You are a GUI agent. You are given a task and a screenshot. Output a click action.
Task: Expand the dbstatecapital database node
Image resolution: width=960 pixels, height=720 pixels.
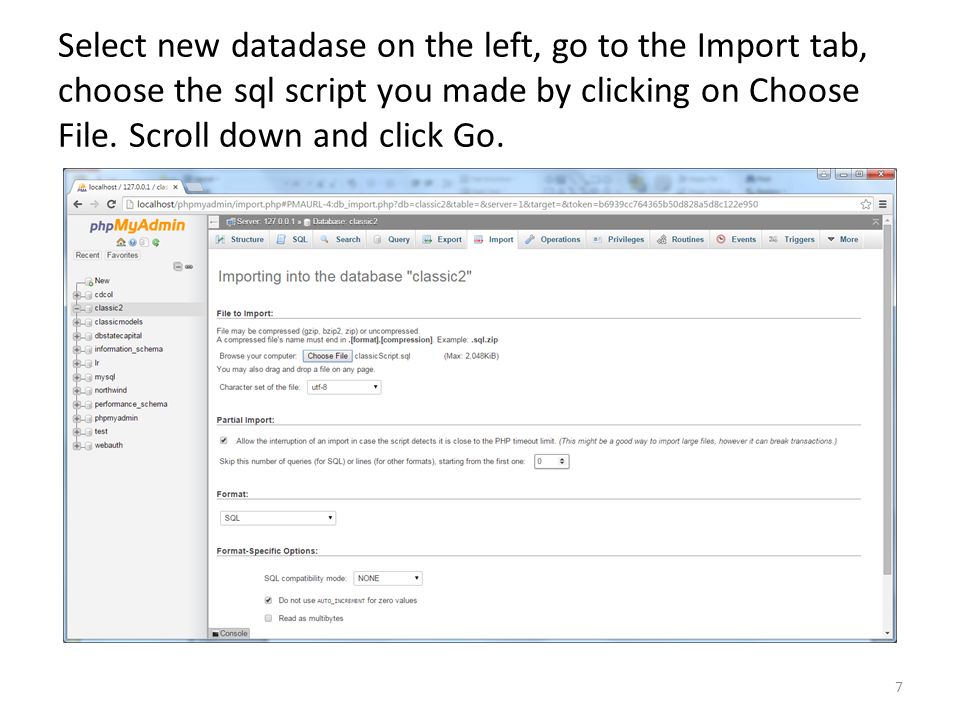pos(77,336)
